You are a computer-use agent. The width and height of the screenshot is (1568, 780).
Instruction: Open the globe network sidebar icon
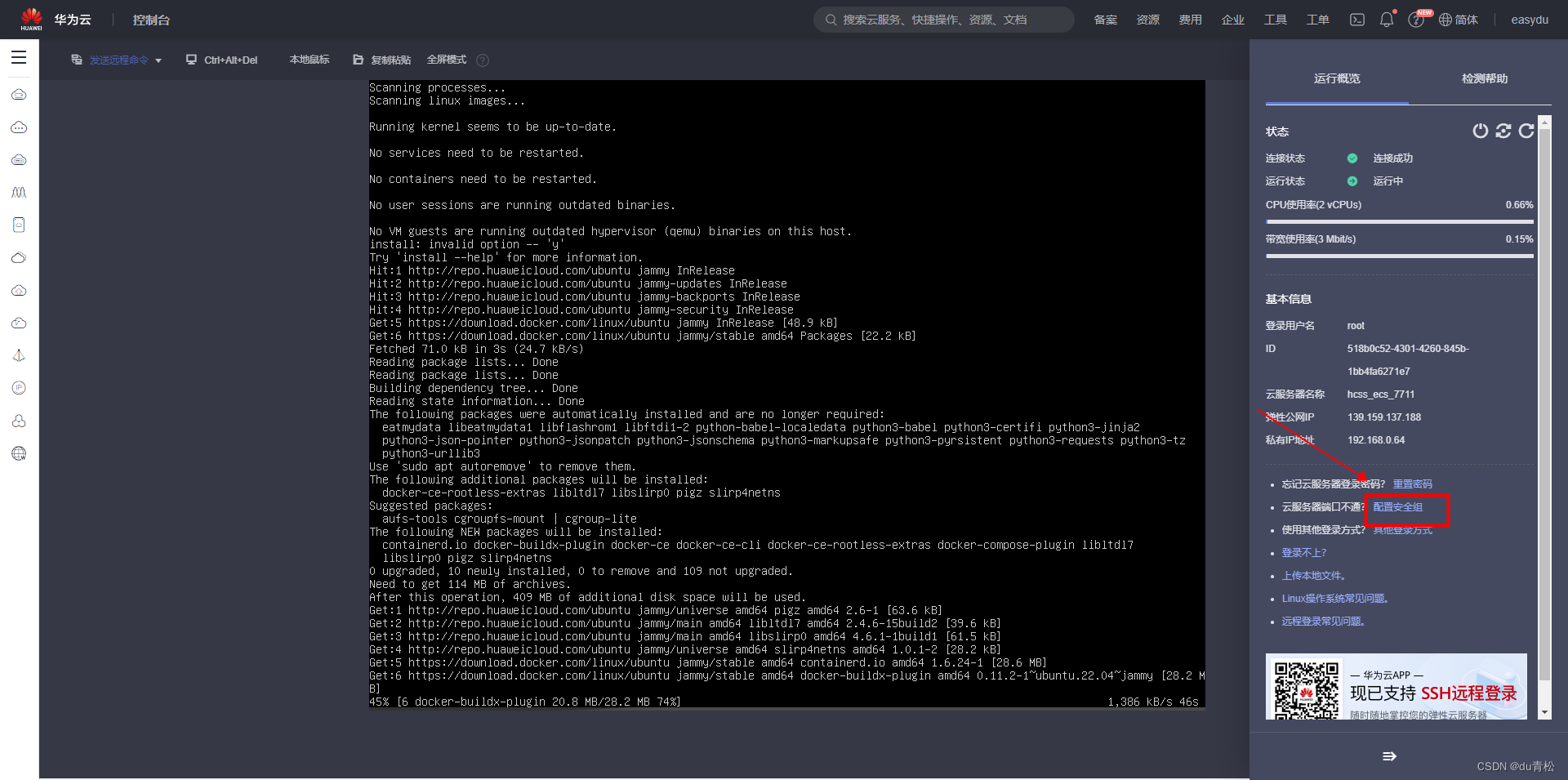tap(19, 453)
